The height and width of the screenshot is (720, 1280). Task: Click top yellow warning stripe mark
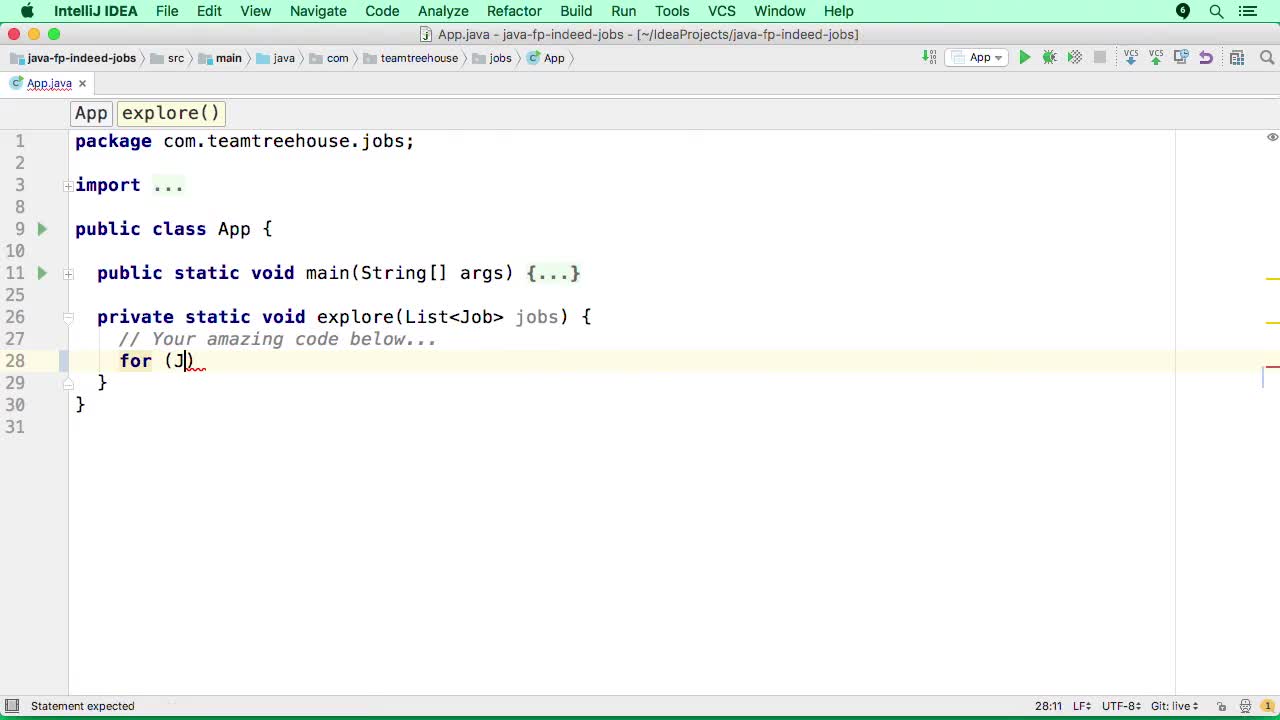point(1272,279)
